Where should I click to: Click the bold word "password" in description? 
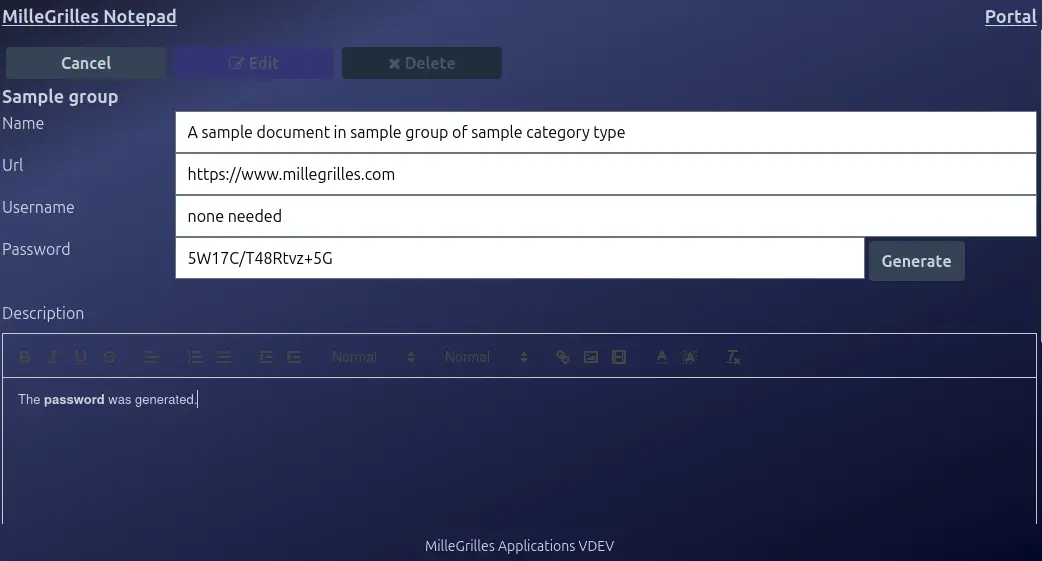coord(74,399)
